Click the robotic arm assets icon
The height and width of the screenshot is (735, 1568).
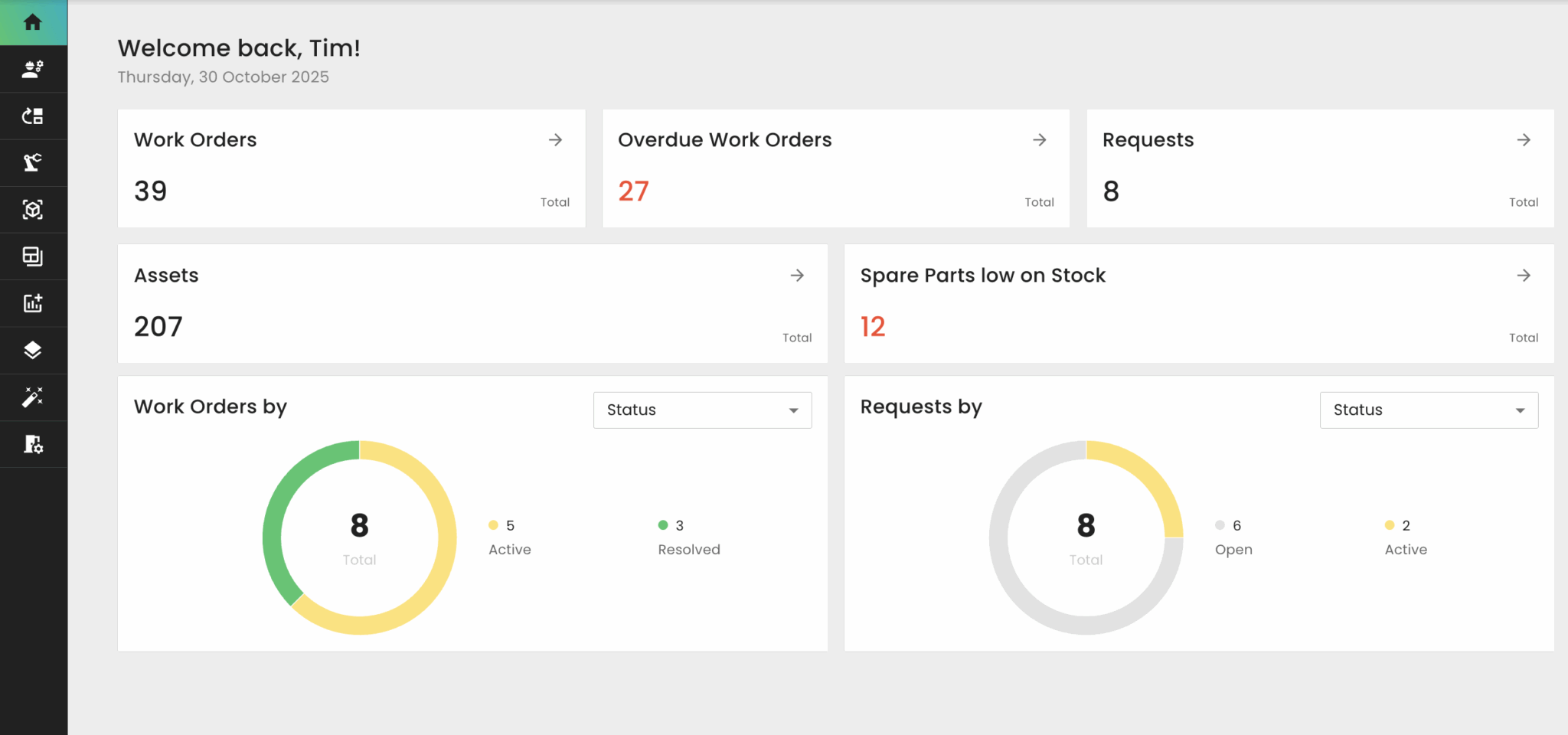tap(34, 162)
